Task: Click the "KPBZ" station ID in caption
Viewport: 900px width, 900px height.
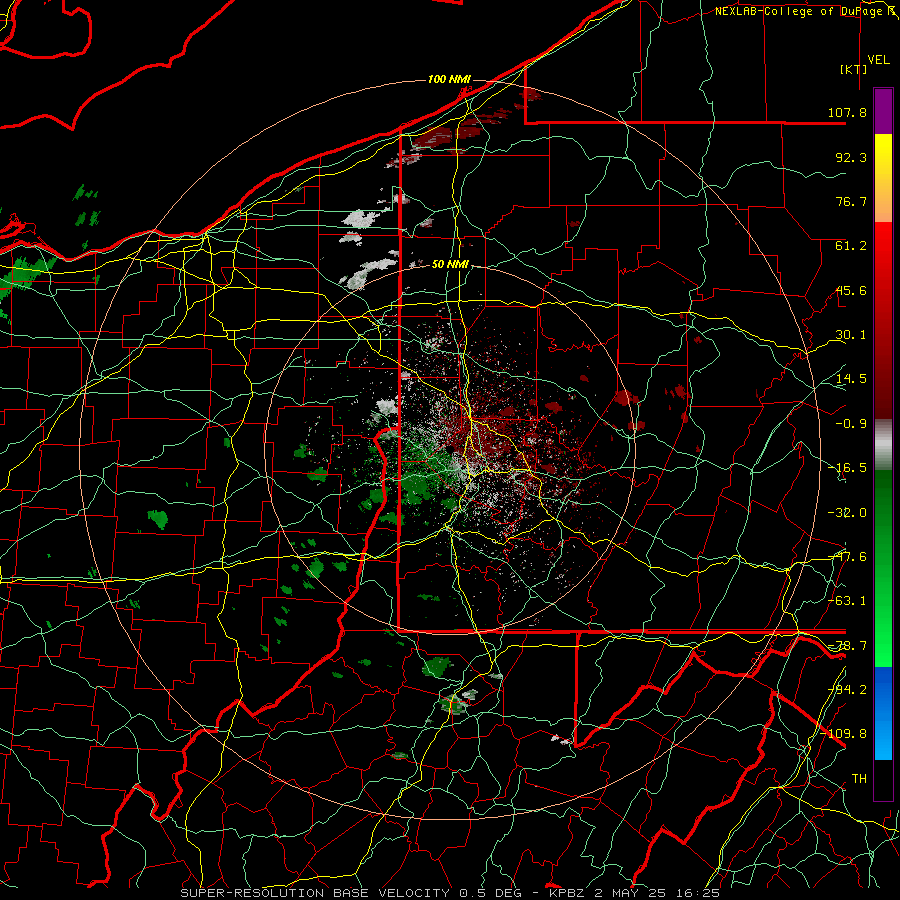Action: (567, 893)
